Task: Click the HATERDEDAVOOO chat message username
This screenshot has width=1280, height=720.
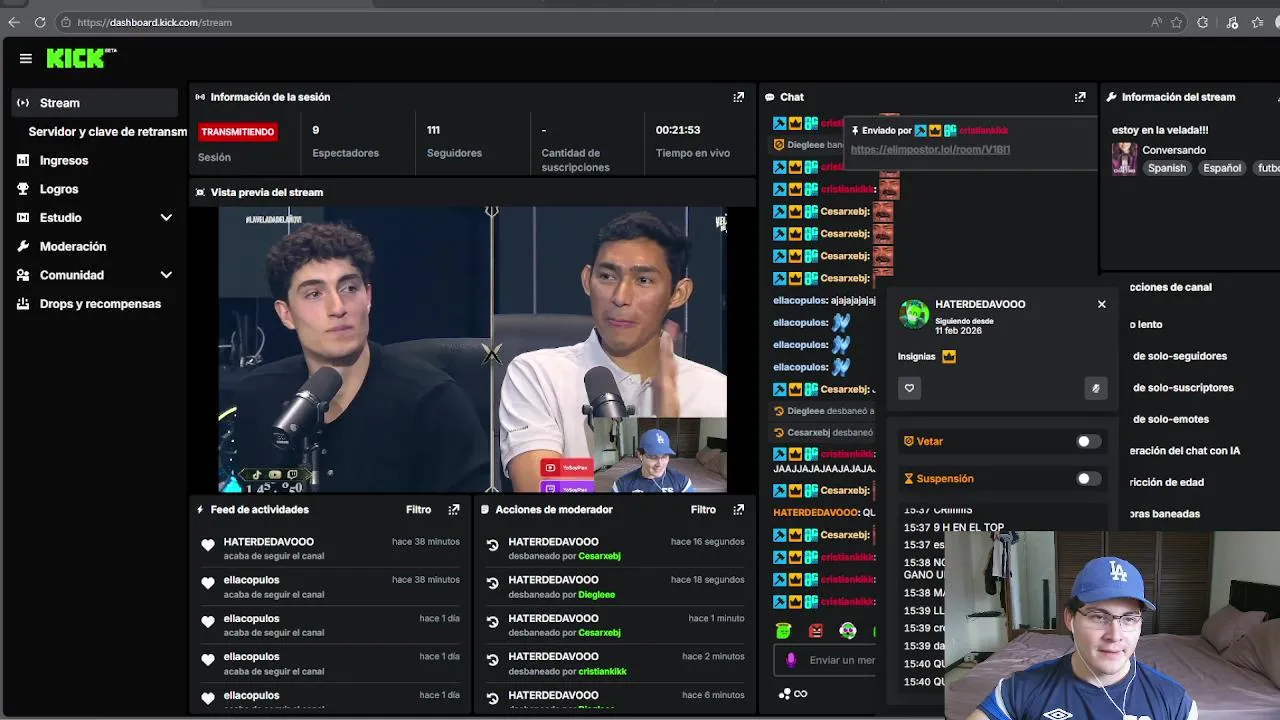Action: tap(816, 512)
